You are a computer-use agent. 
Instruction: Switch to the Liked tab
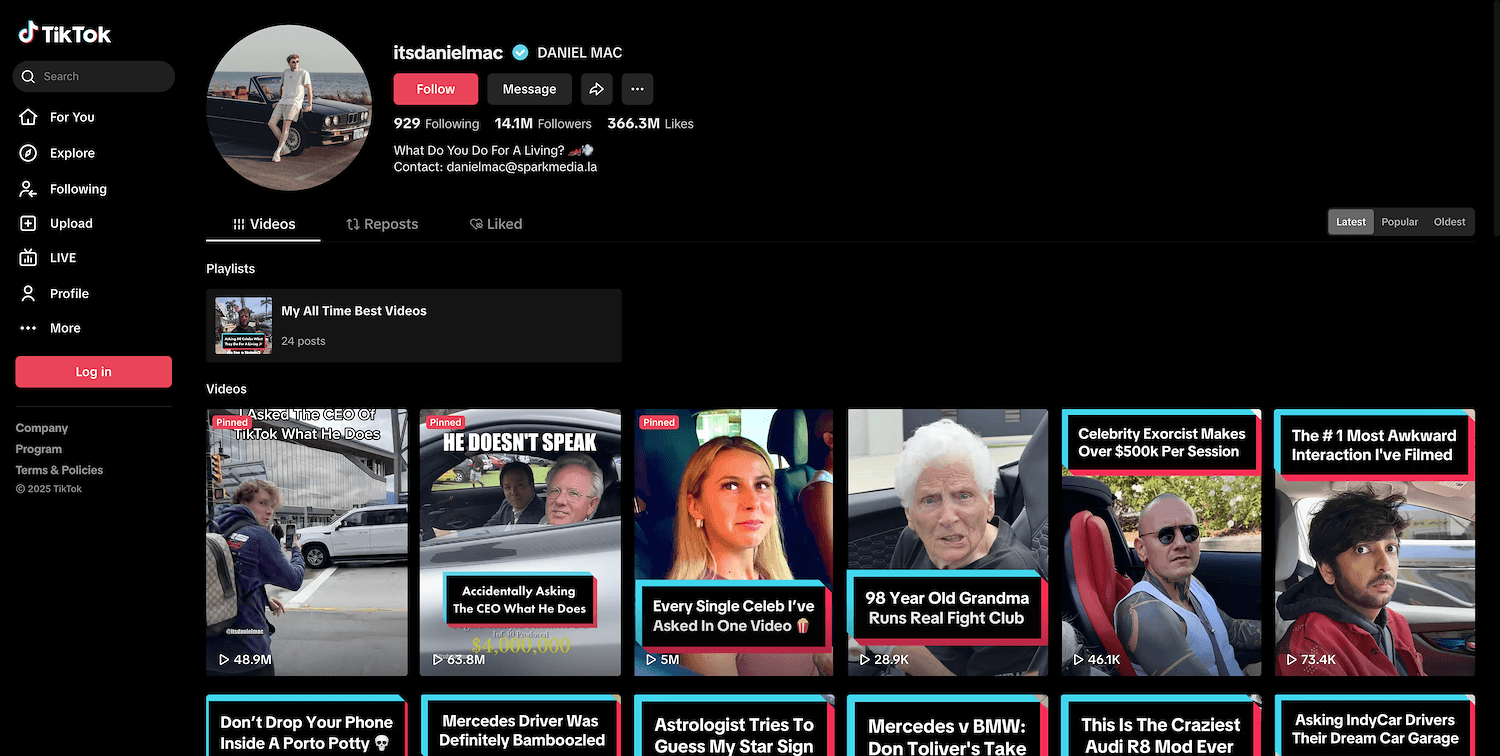tap(496, 224)
